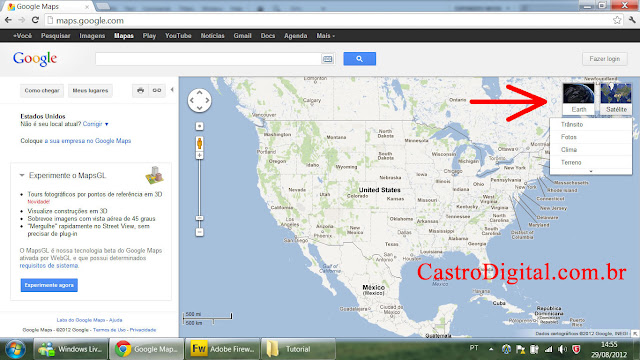Open Windows Live taskbar item
The height and width of the screenshot is (360, 640).
70,349
